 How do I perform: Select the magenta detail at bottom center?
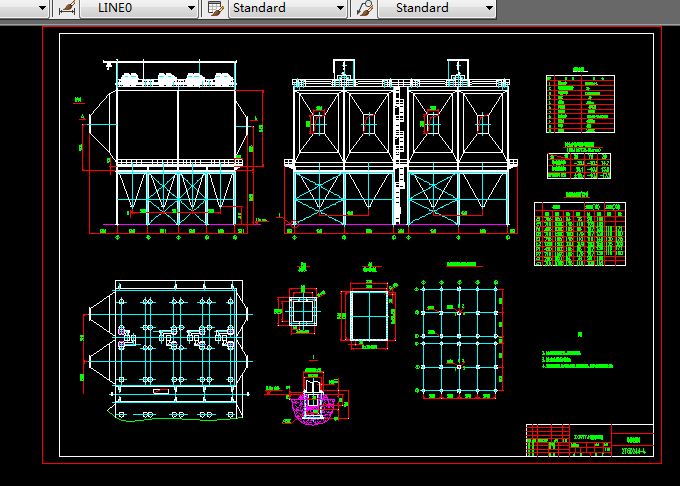(x=312, y=400)
